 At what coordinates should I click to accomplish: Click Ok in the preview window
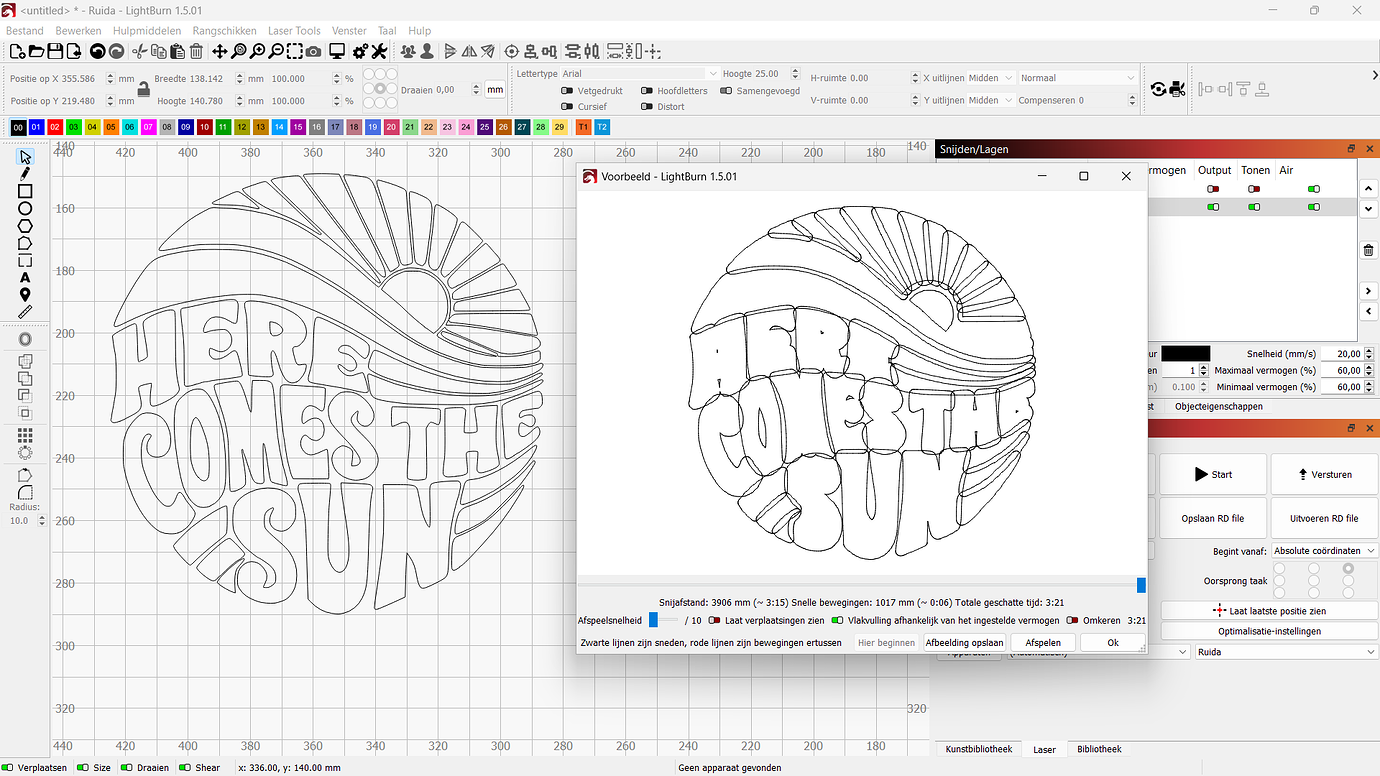click(1113, 643)
